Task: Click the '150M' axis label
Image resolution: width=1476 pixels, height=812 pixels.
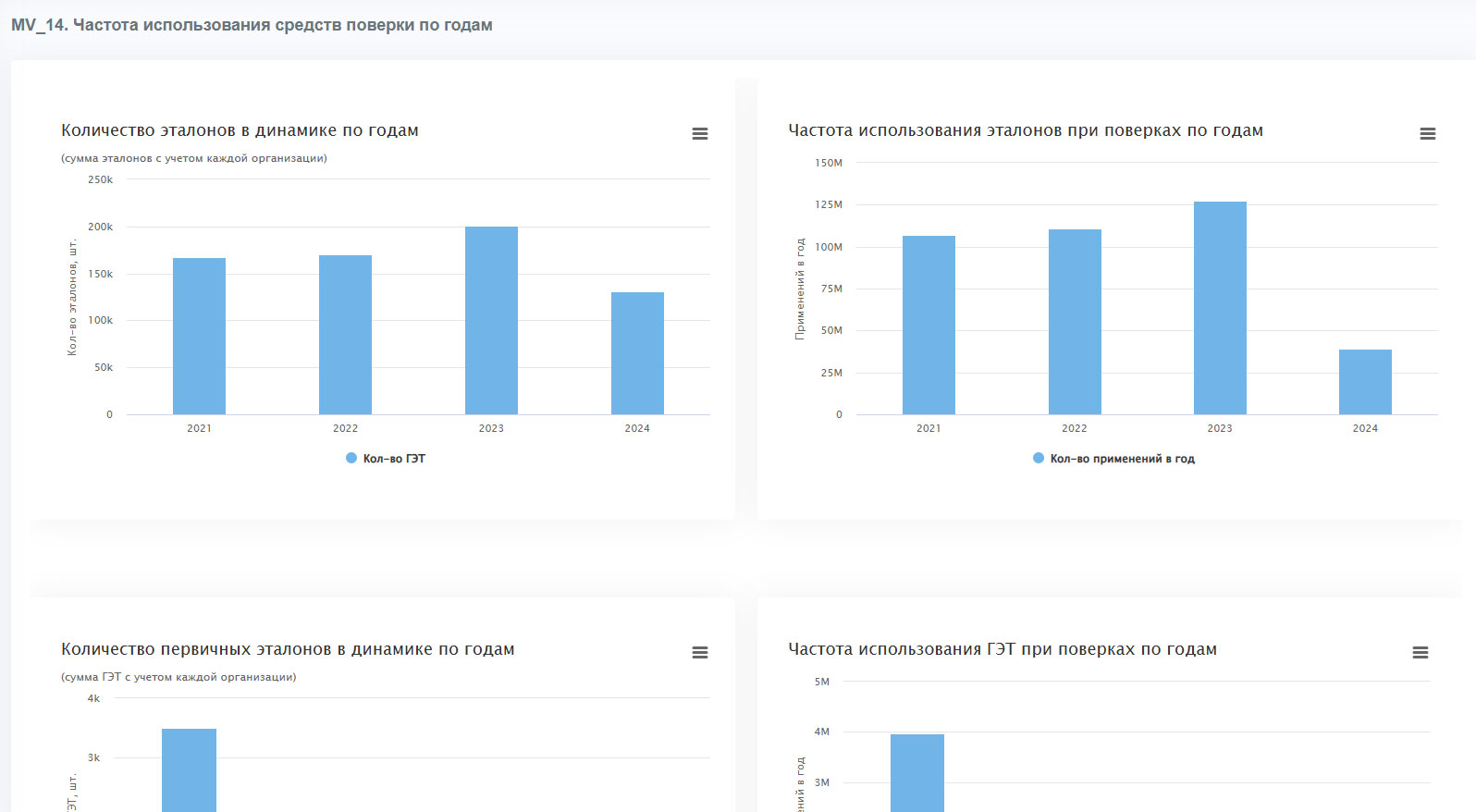Action: (829, 163)
